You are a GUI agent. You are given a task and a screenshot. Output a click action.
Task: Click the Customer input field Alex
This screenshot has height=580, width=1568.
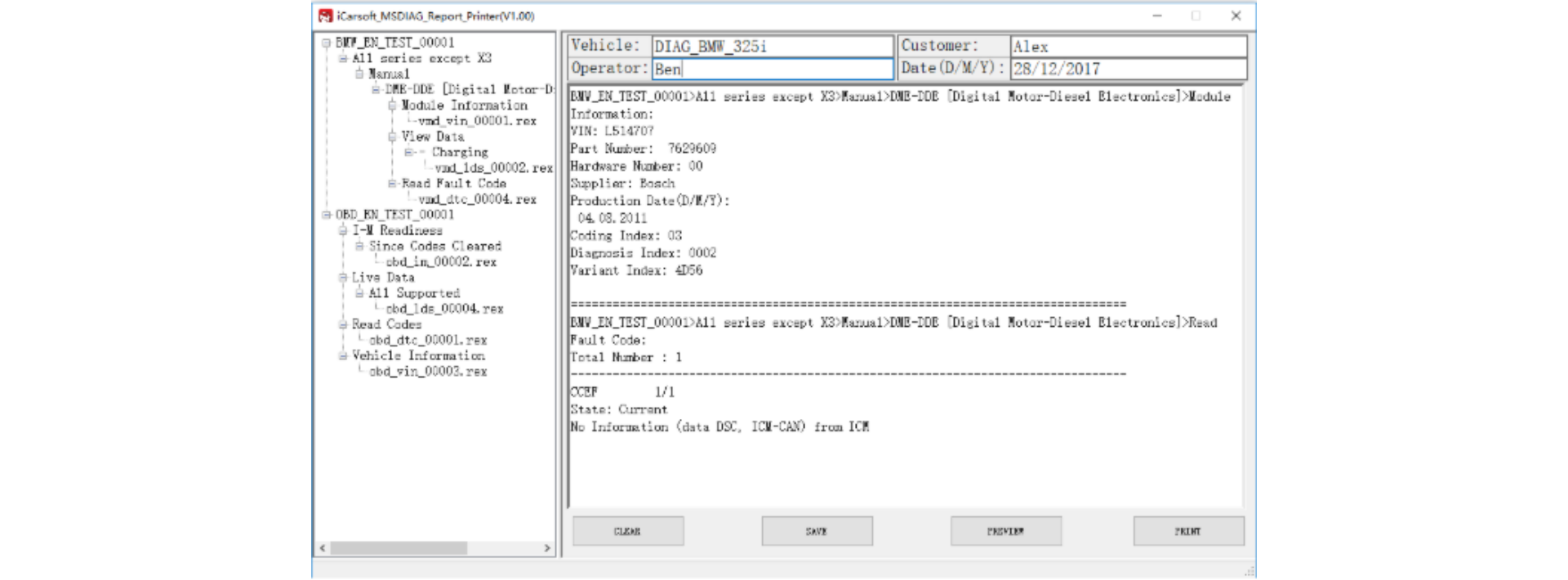pos(1129,46)
